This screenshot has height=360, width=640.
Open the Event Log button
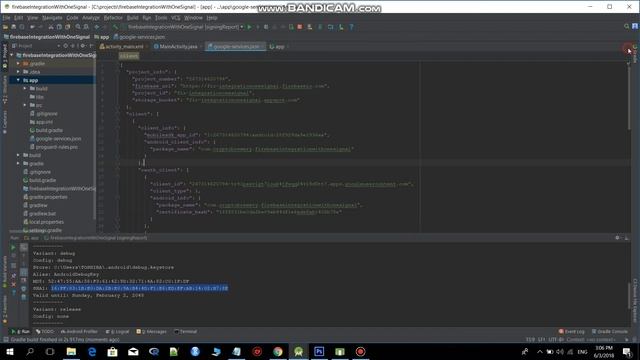coord(572,331)
